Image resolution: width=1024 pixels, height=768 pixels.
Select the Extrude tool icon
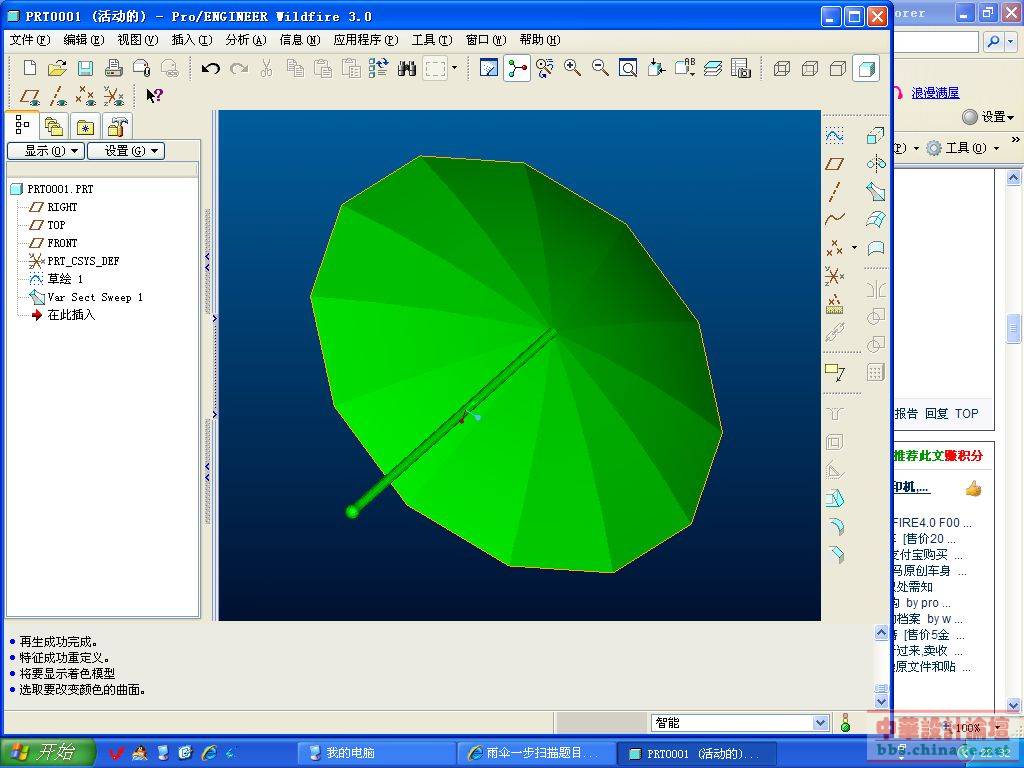pos(876,135)
